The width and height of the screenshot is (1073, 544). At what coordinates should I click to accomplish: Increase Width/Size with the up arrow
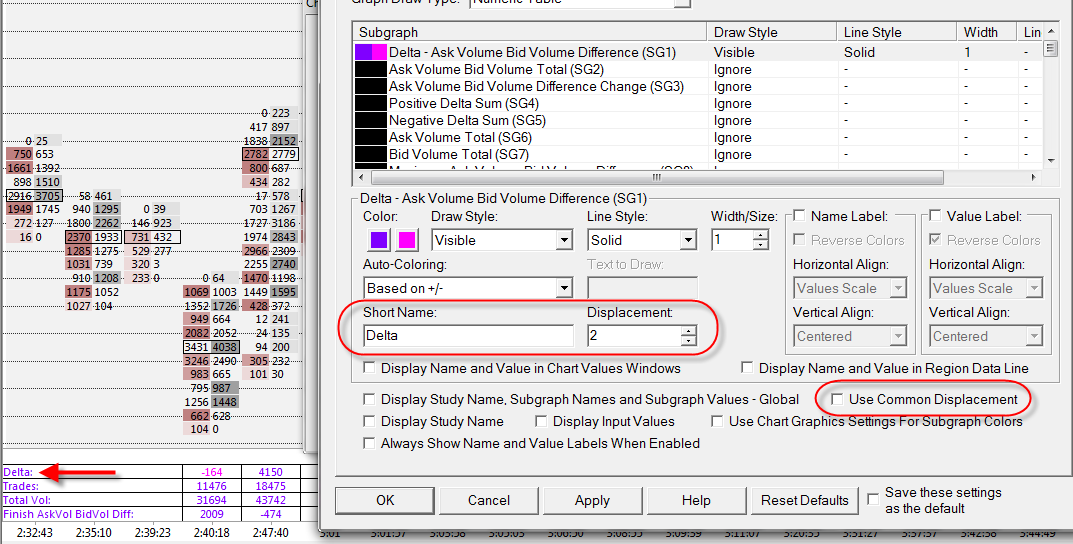(761, 235)
